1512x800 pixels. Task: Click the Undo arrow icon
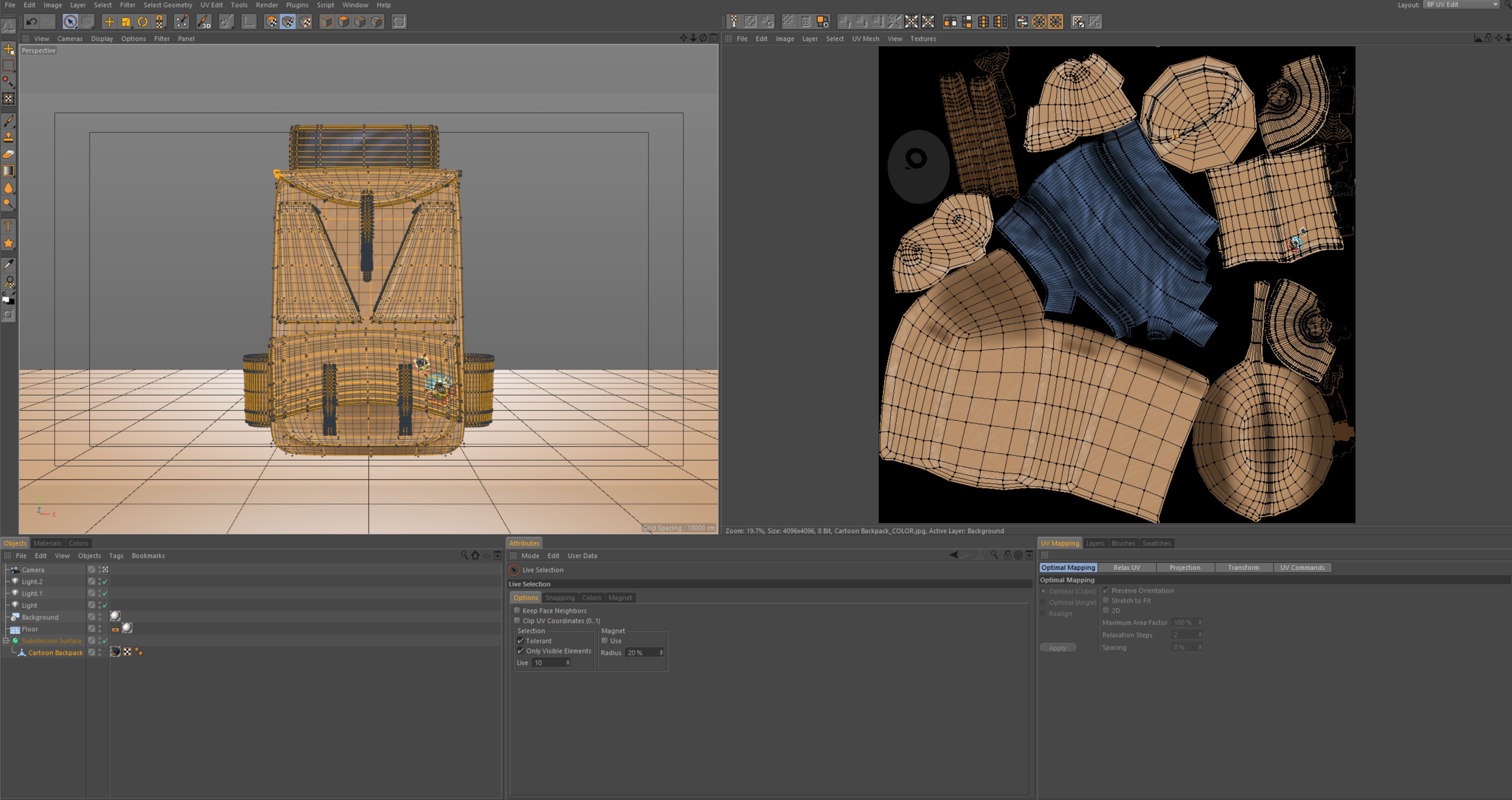[x=32, y=22]
